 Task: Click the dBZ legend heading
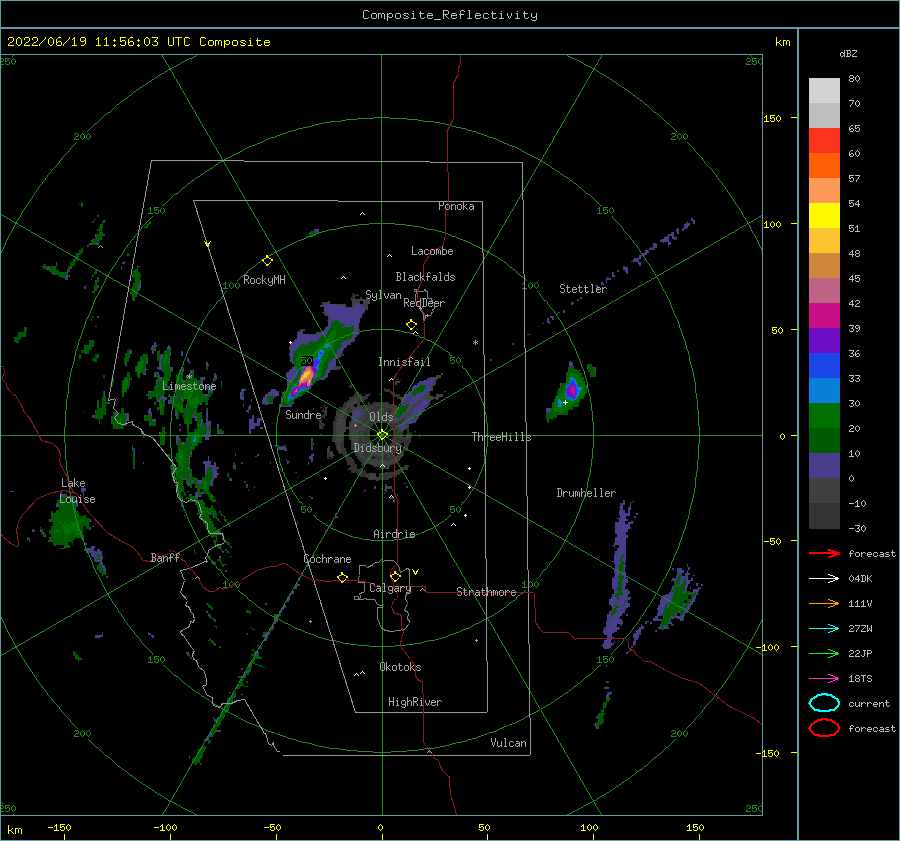[848, 54]
